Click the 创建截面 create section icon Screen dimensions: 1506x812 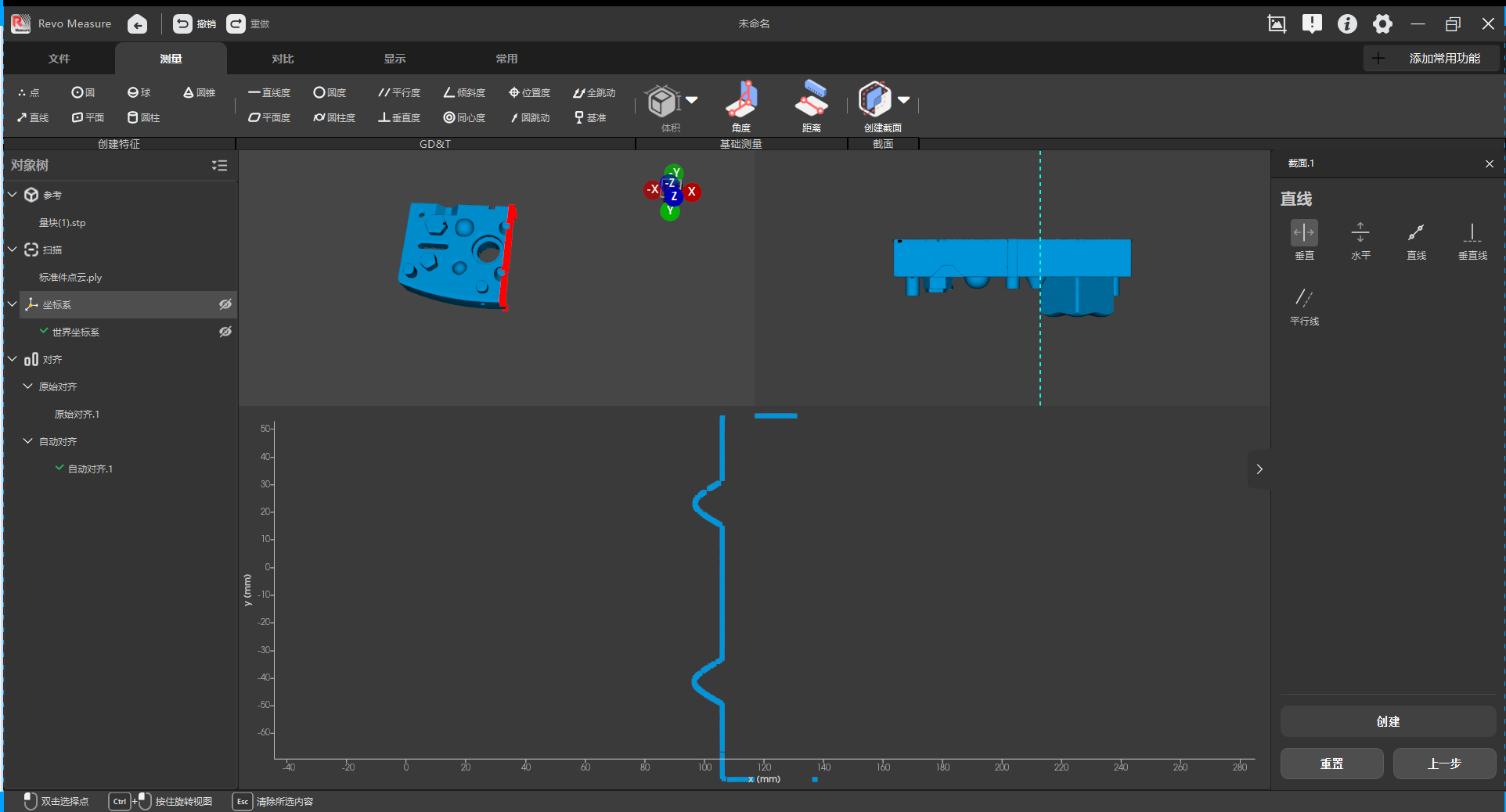click(x=874, y=99)
